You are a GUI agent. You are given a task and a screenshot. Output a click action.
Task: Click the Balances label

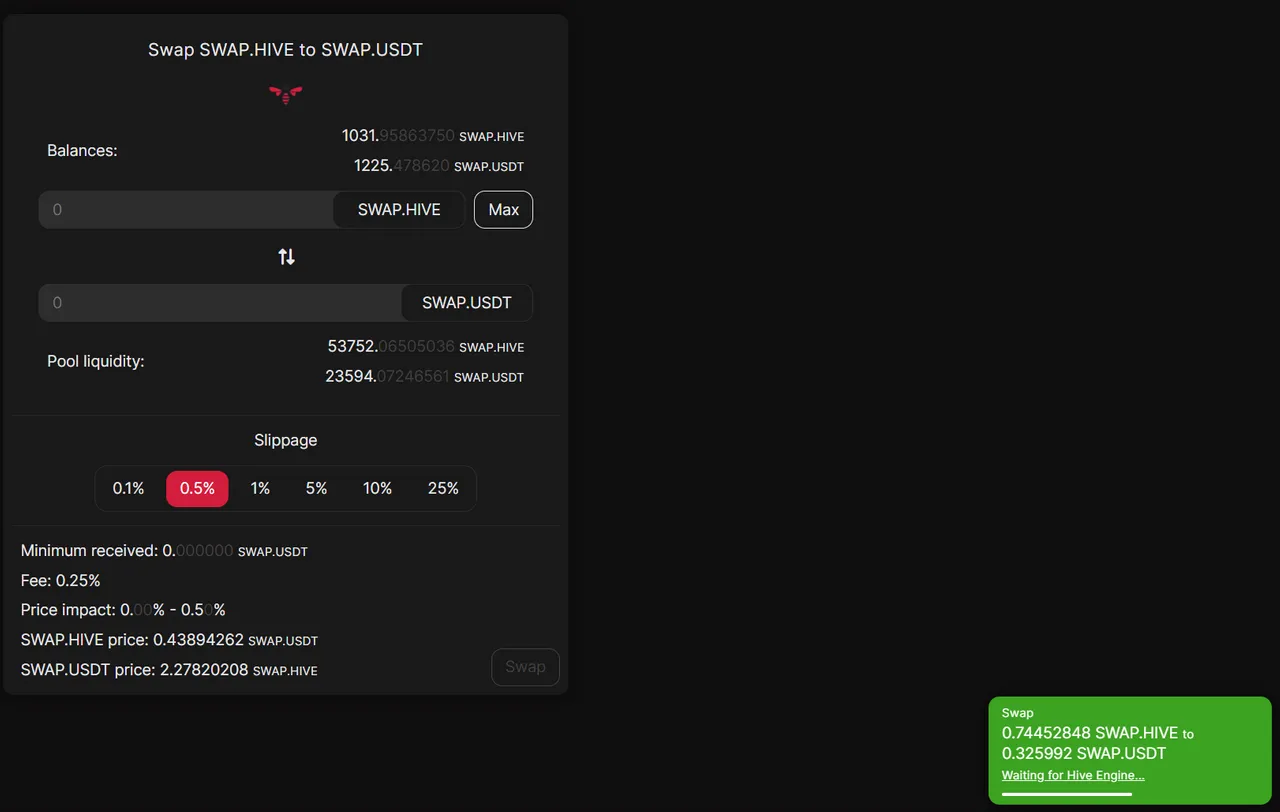(x=82, y=151)
